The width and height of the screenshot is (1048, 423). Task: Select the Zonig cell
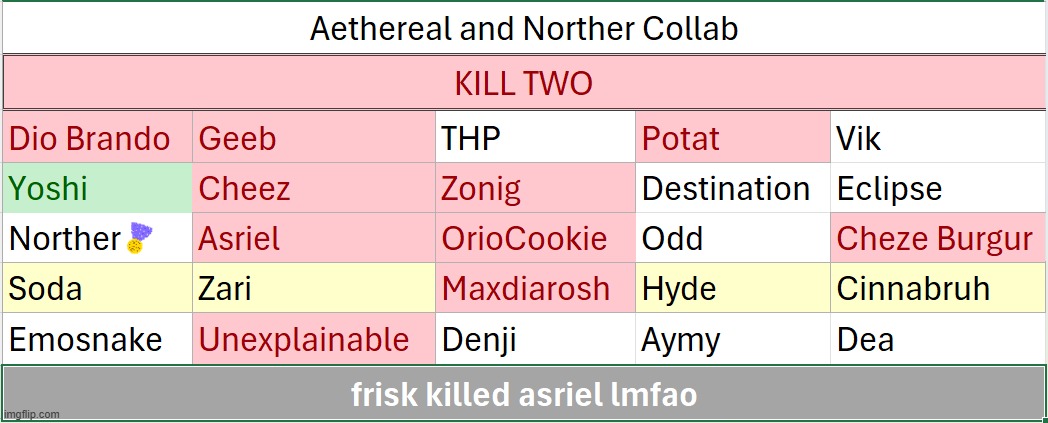click(534, 189)
